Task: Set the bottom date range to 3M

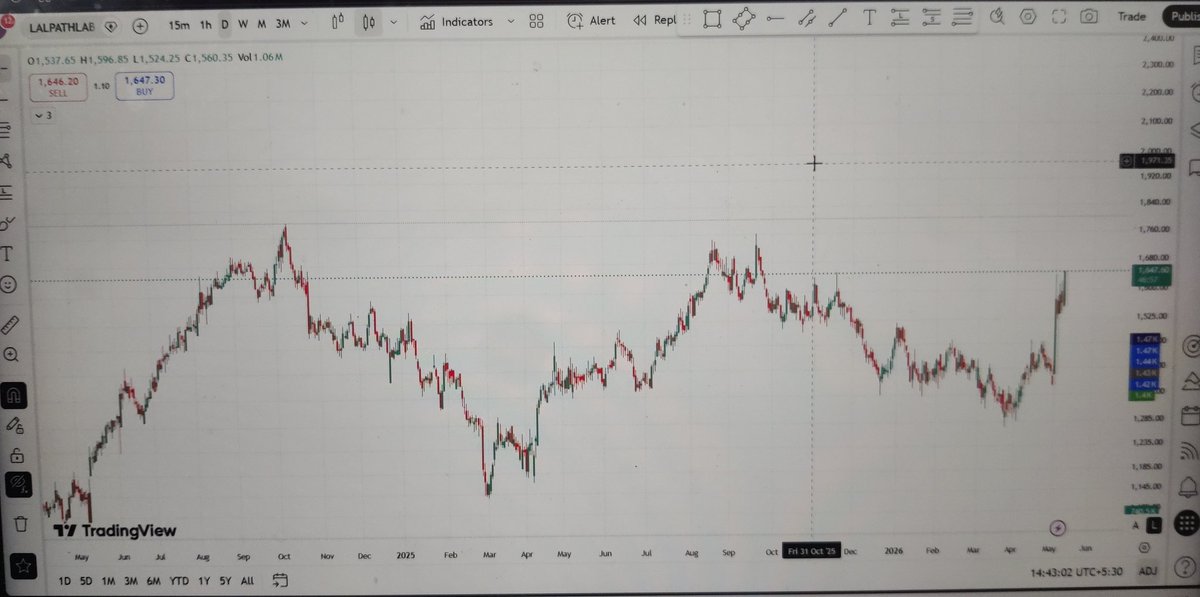Action: [130, 581]
